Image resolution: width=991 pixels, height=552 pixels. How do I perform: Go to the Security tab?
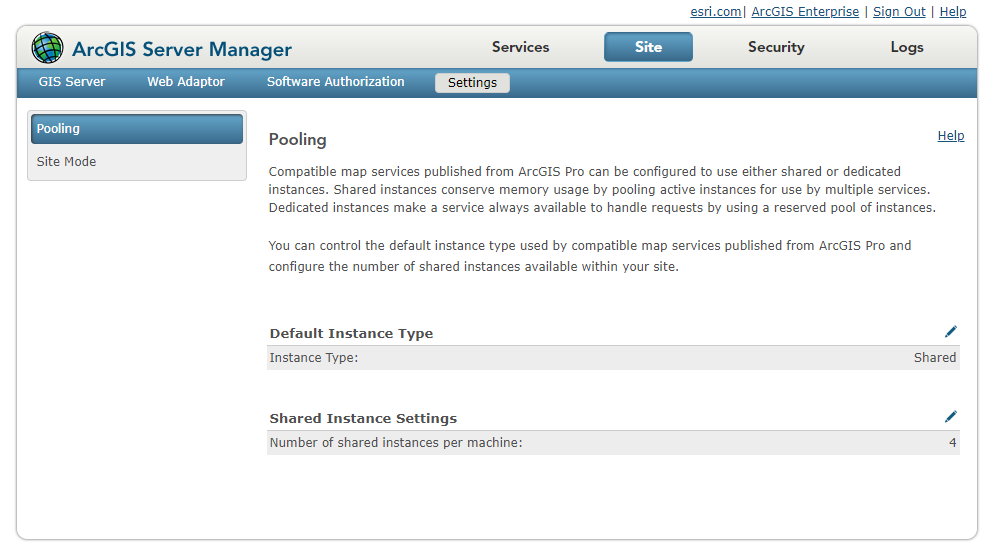coord(776,47)
